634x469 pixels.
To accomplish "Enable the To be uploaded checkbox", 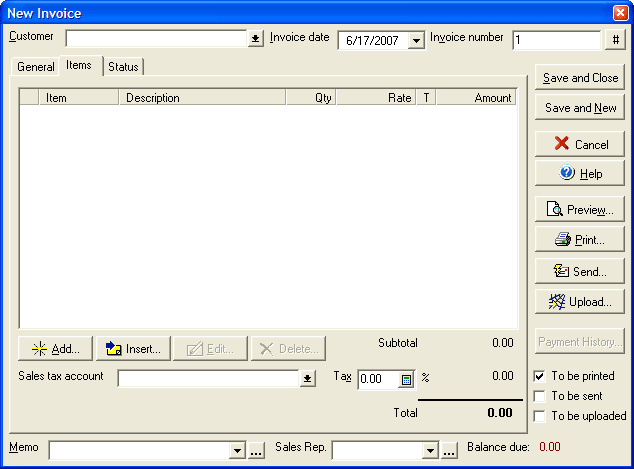I will click(x=540, y=416).
